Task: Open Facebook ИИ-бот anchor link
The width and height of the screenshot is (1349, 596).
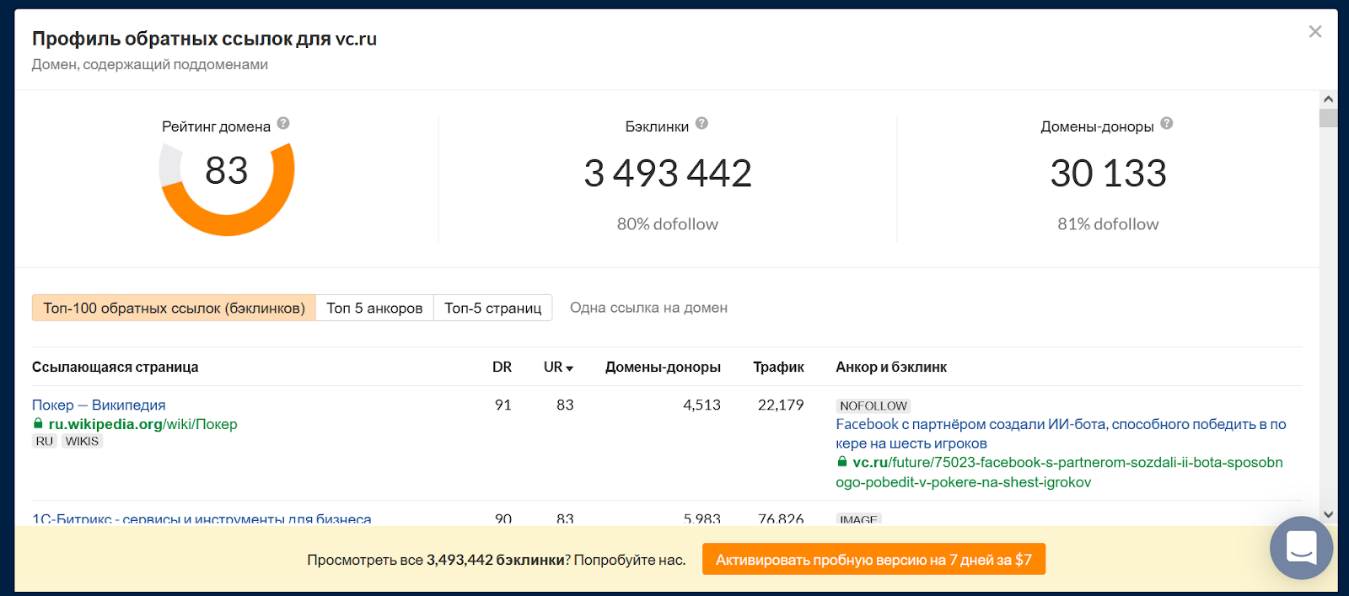Action: (x=1061, y=433)
